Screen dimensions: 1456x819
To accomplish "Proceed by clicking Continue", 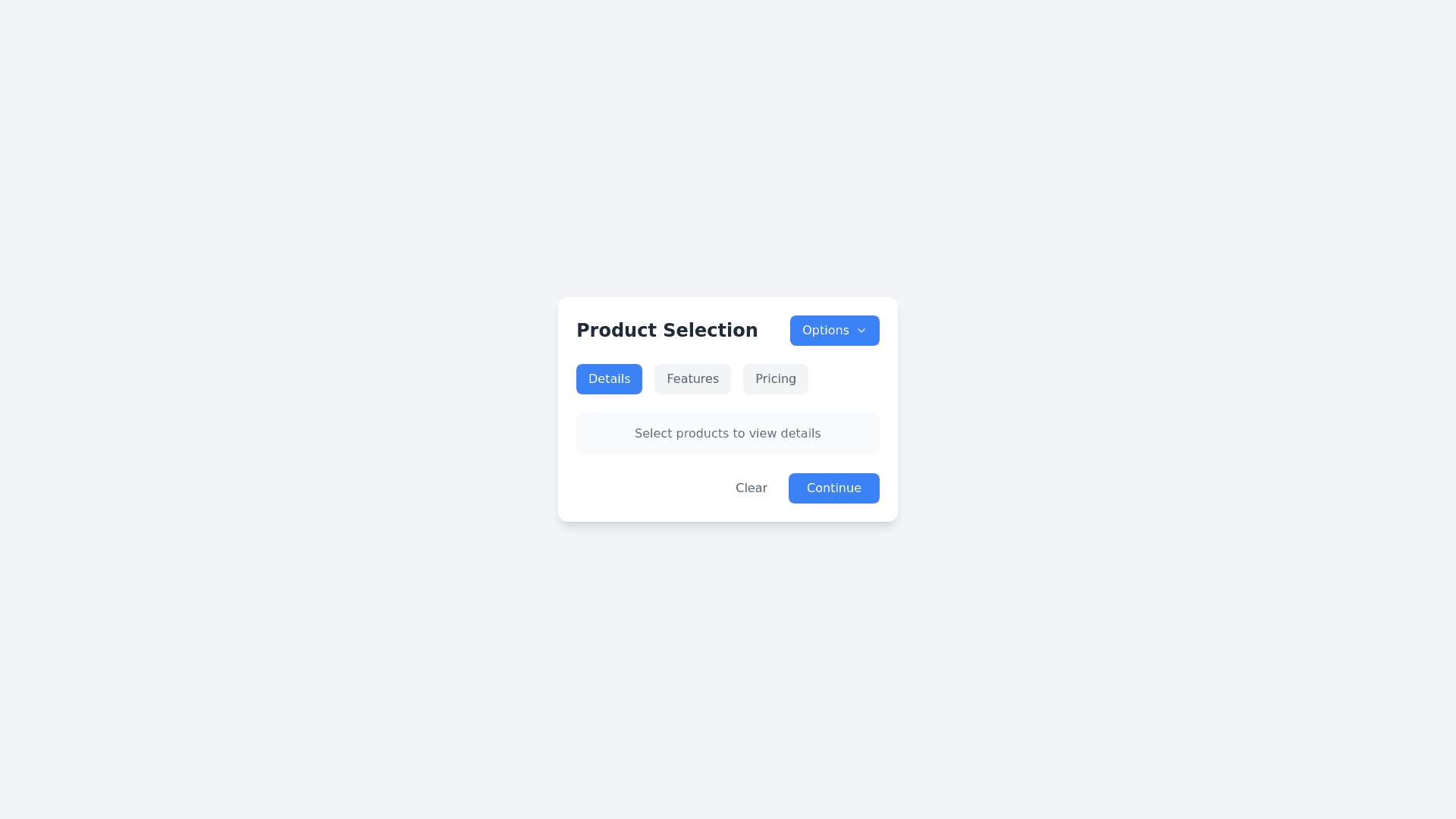I will pyautogui.click(x=833, y=488).
